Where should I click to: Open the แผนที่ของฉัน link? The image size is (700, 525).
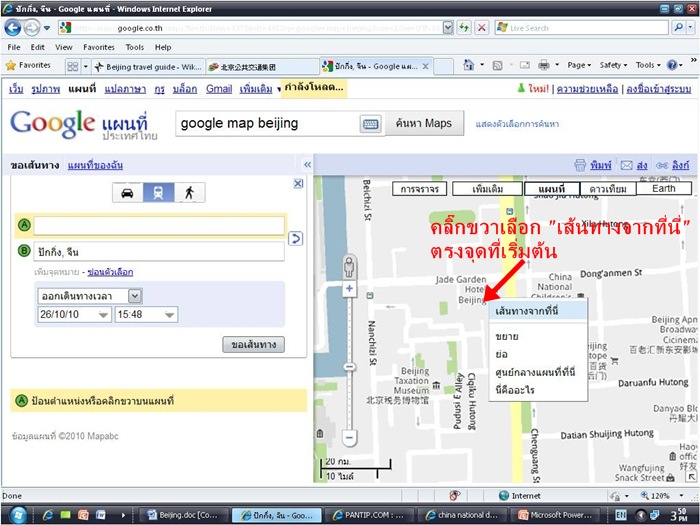(x=95, y=165)
